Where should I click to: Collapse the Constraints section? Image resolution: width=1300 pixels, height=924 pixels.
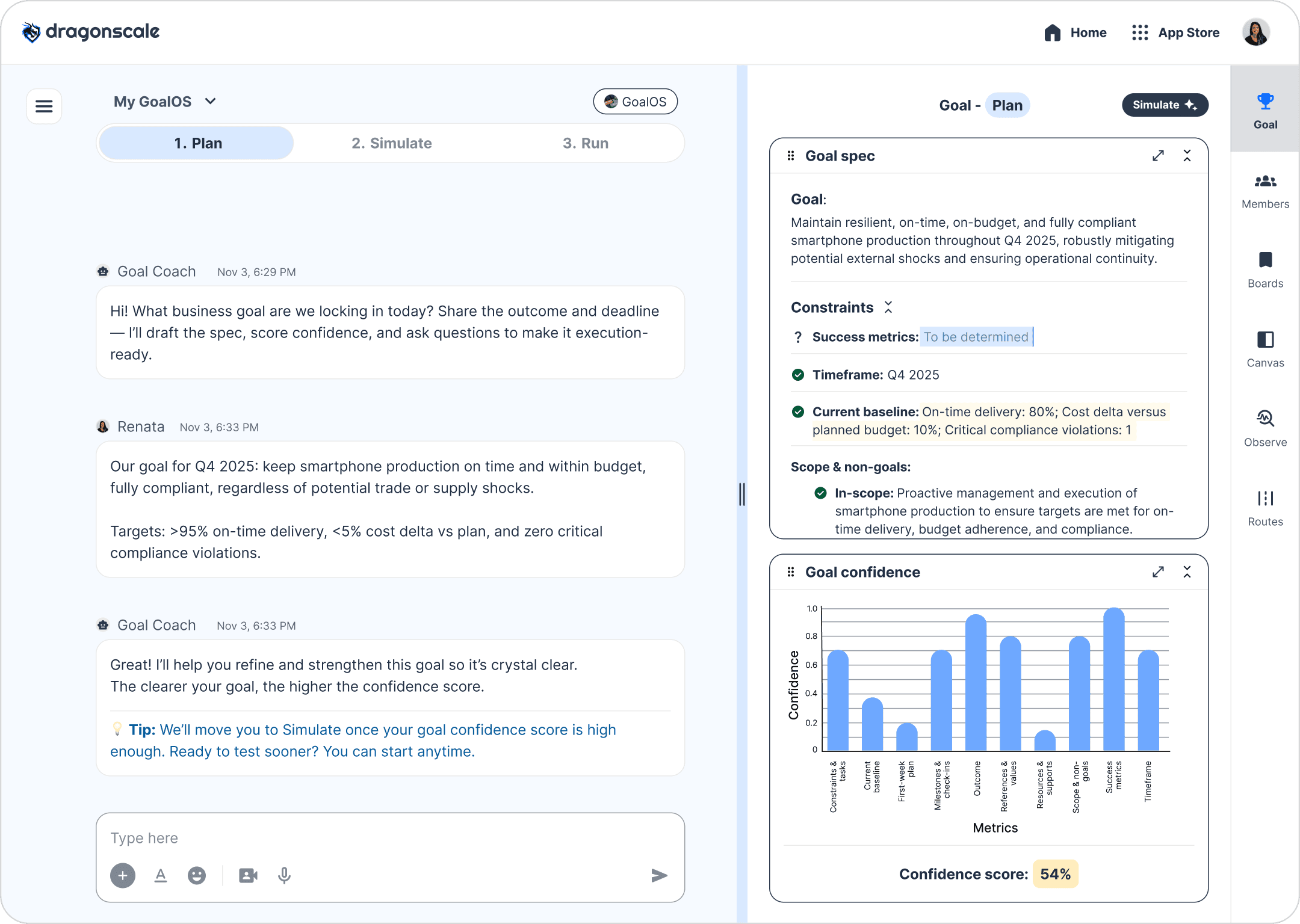pyautogui.click(x=888, y=307)
